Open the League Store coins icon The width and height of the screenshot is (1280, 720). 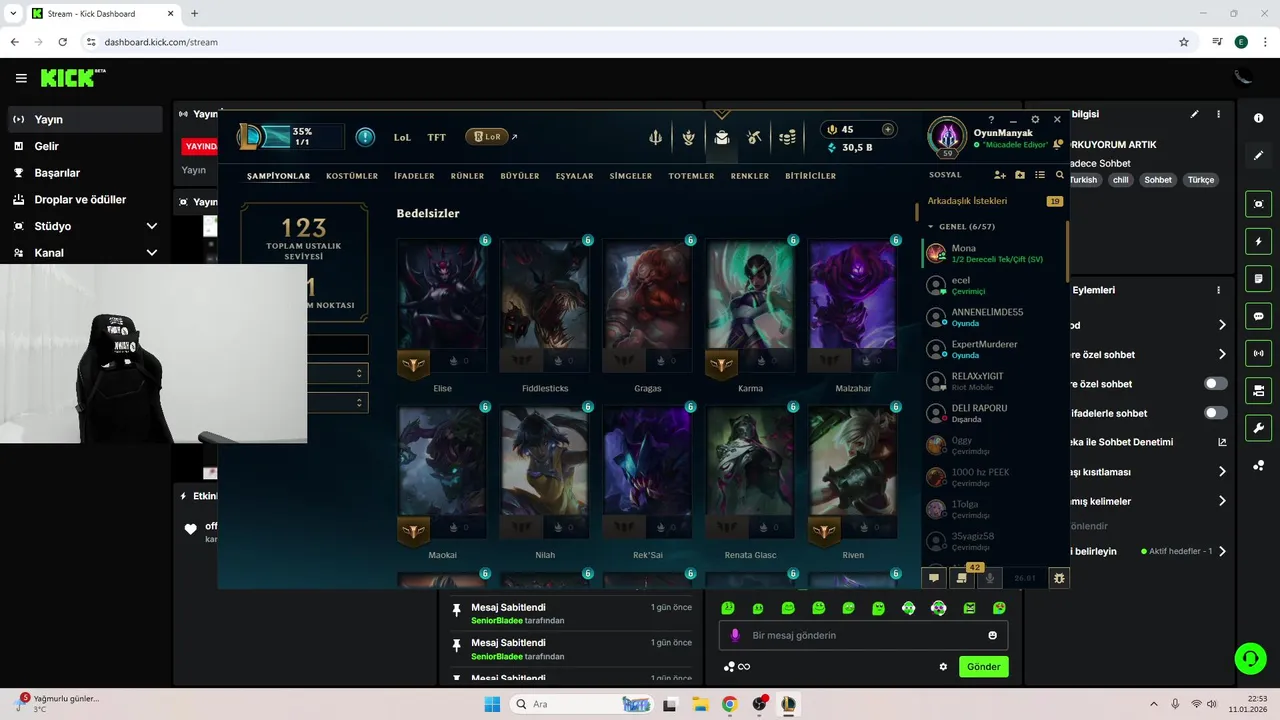[788, 137]
